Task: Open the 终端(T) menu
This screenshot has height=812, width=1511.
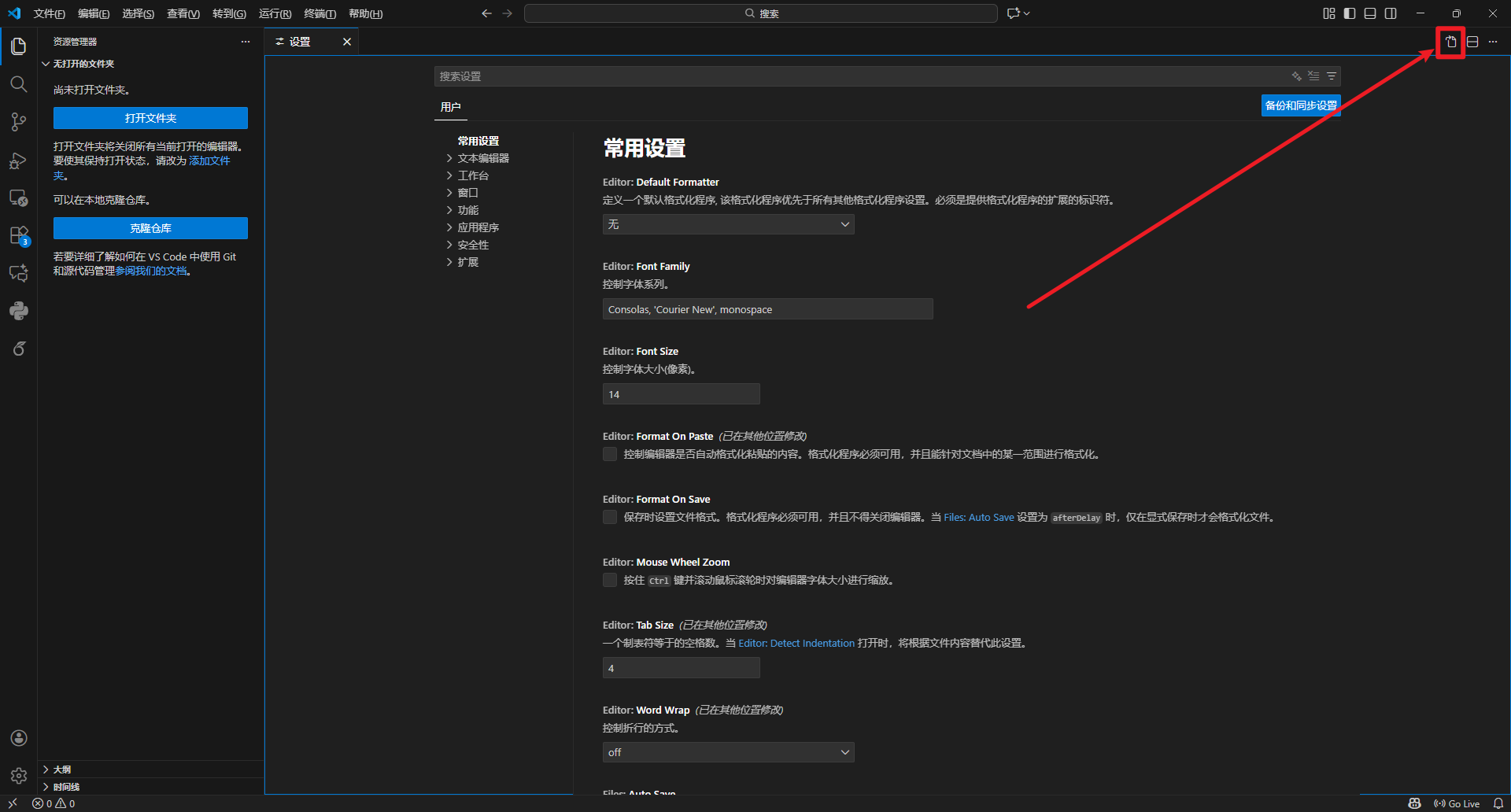Action: pyautogui.click(x=320, y=13)
